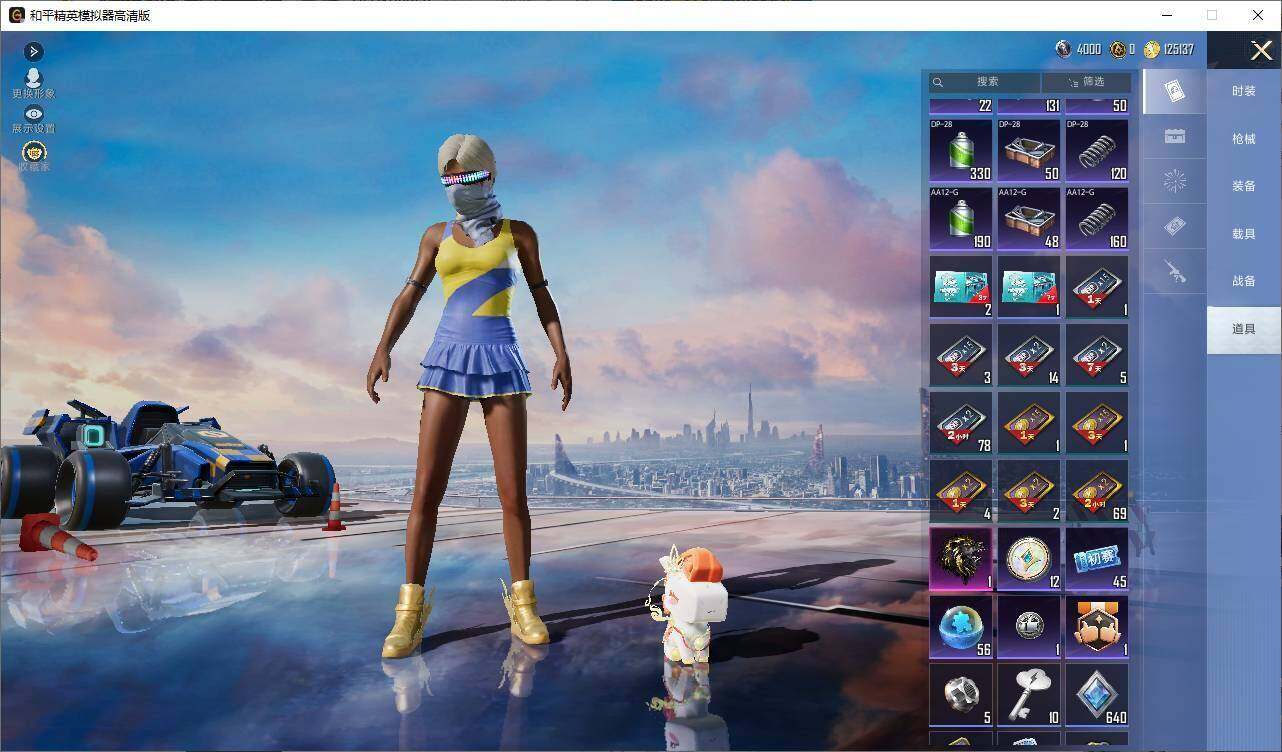The height and width of the screenshot is (752, 1282).
Task: Switch to the 载具 tab
Action: tap(1244, 234)
